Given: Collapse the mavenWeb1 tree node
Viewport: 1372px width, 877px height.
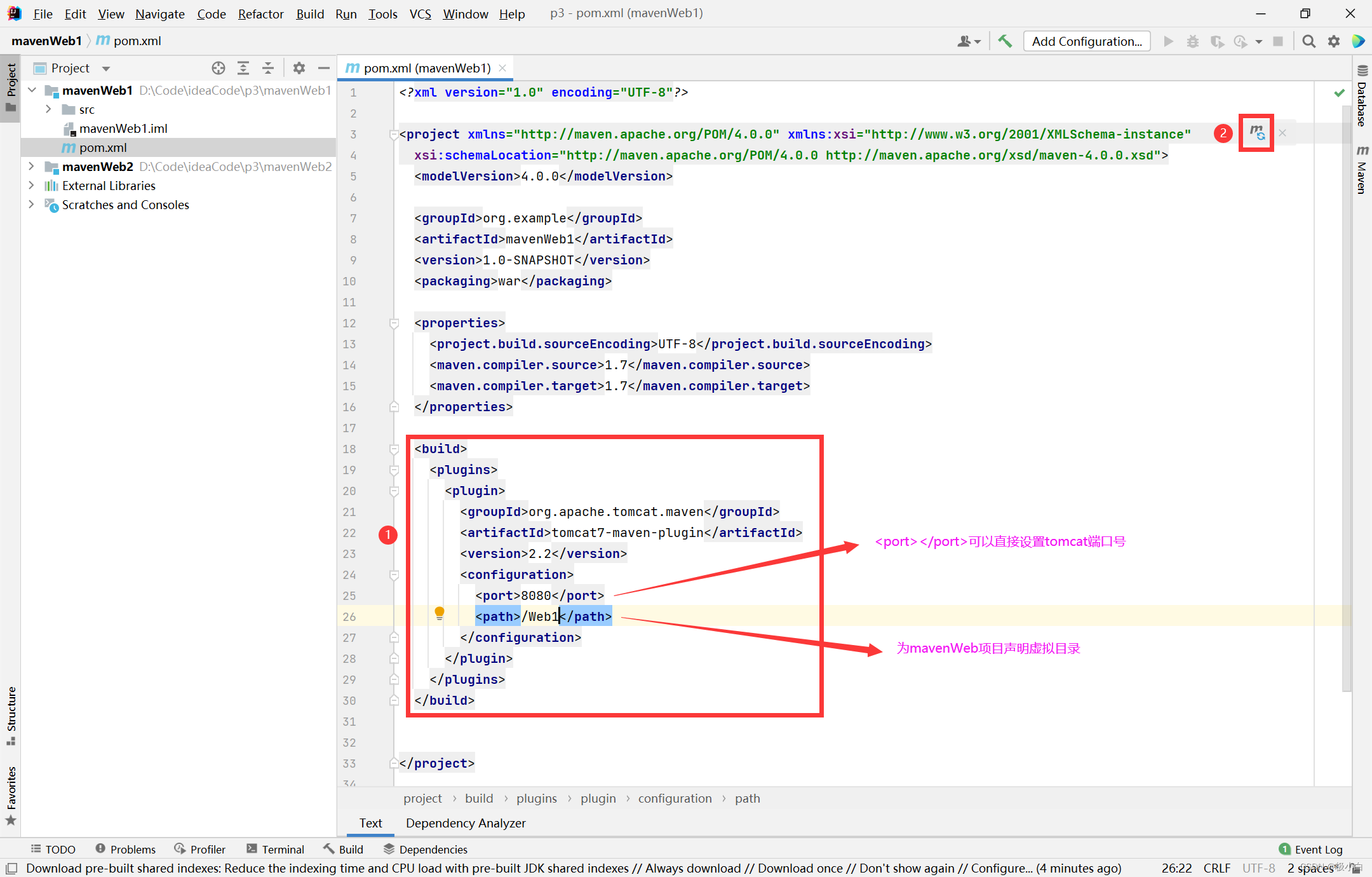Looking at the screenshot, I should (x=32, y=90).
